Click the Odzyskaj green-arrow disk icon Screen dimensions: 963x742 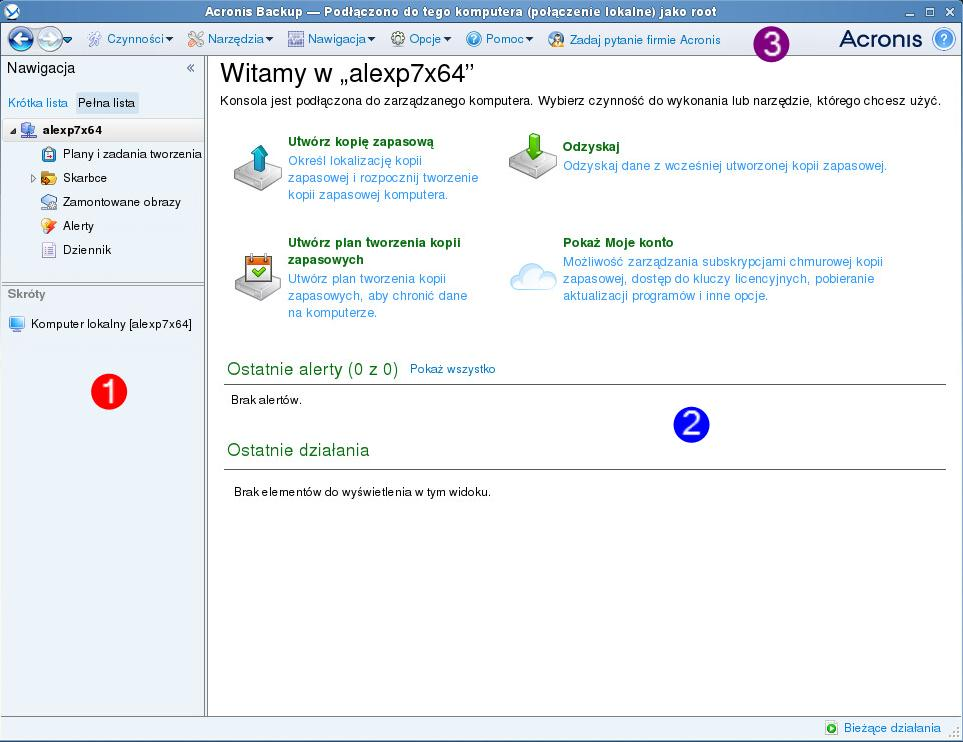[532, 156]
